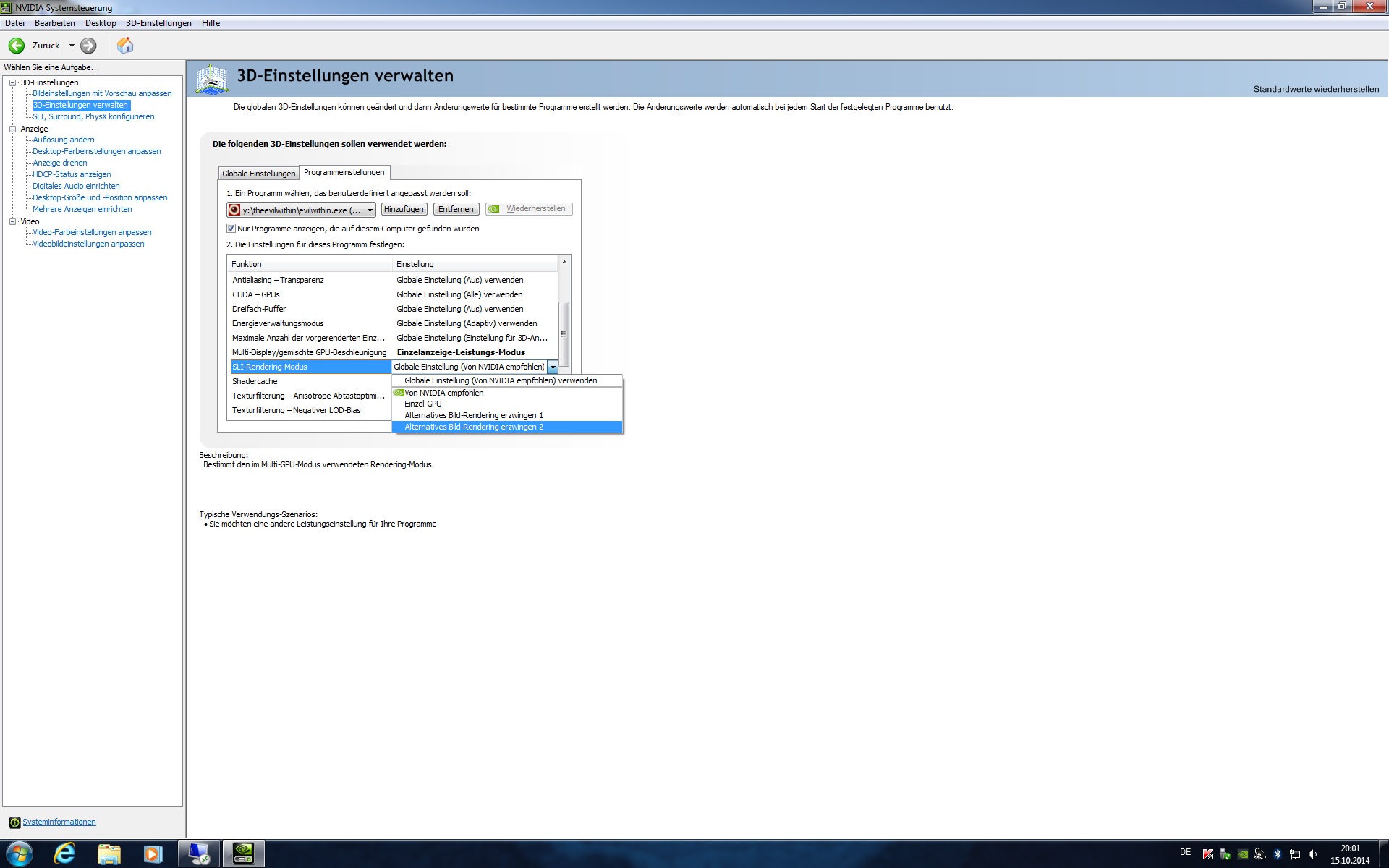Open Internet Explorer from the taskbar
This screenshot has height=868, width=1389.
(x=64, y=854)
